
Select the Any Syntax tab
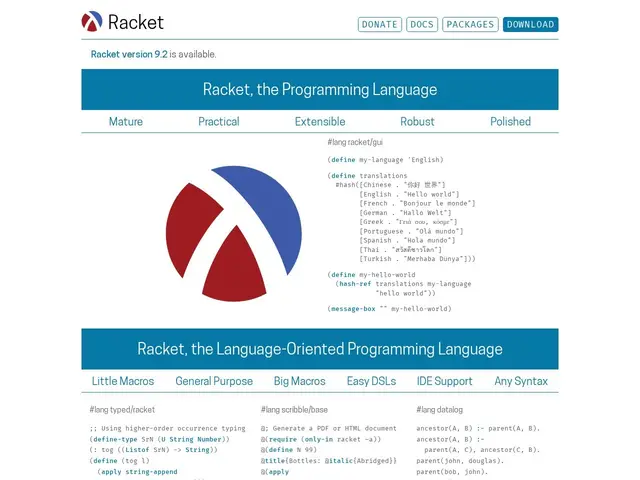[x=521, y=381]
